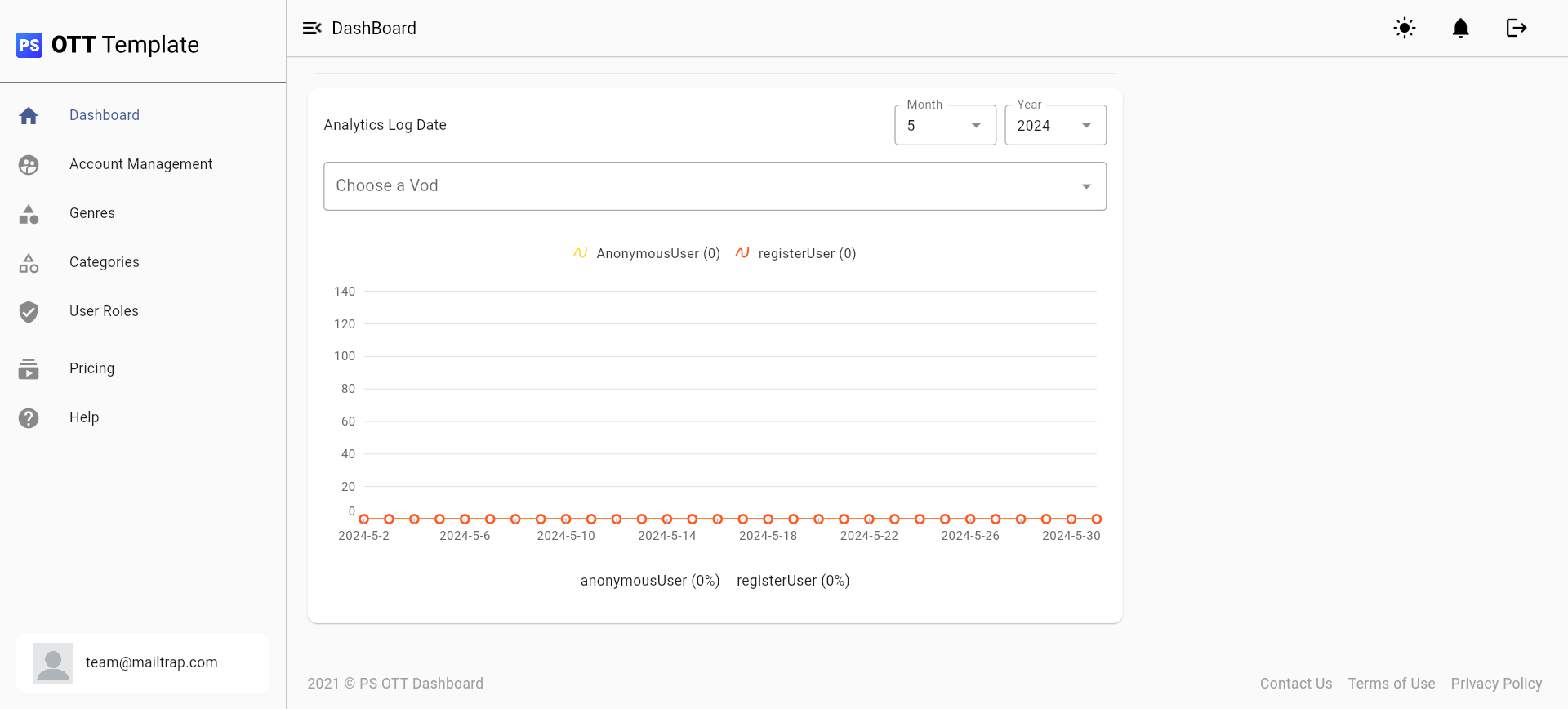Collapse the sidebar menu icon
Image resolution: width=1568 pixels, height=709 pixels.
point(312,29)
